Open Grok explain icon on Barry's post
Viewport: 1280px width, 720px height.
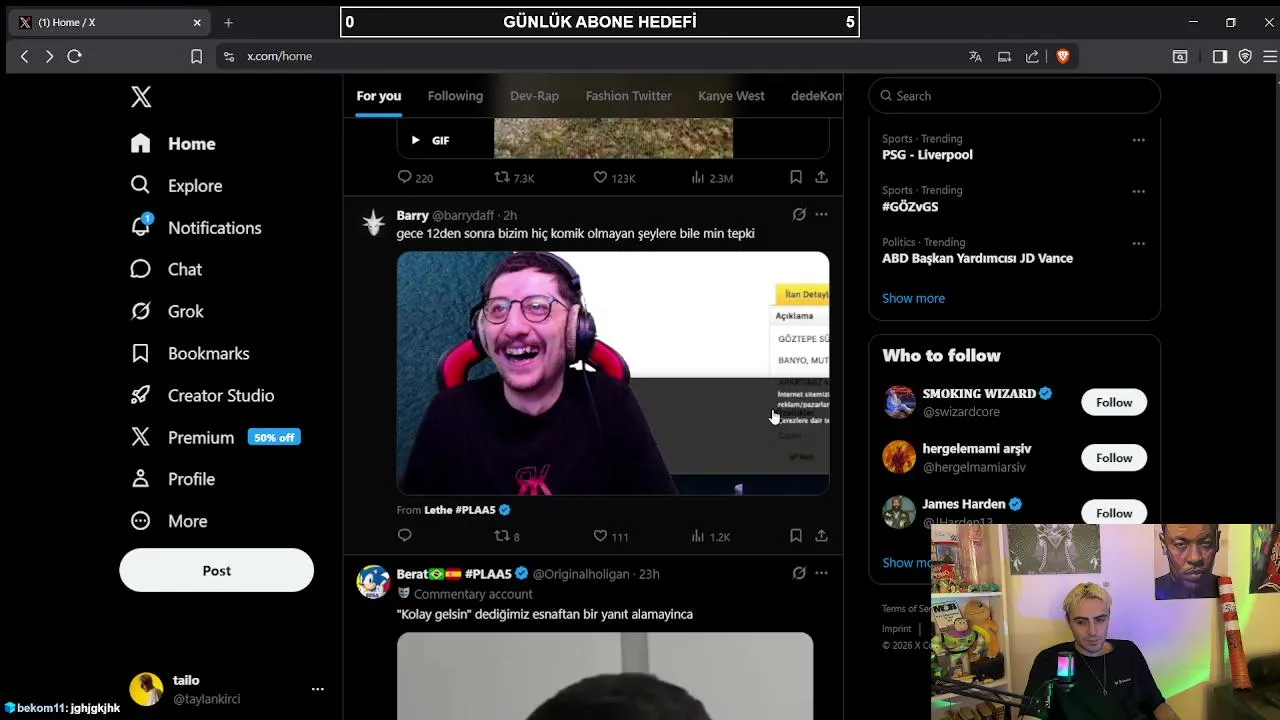pos(799,214)
